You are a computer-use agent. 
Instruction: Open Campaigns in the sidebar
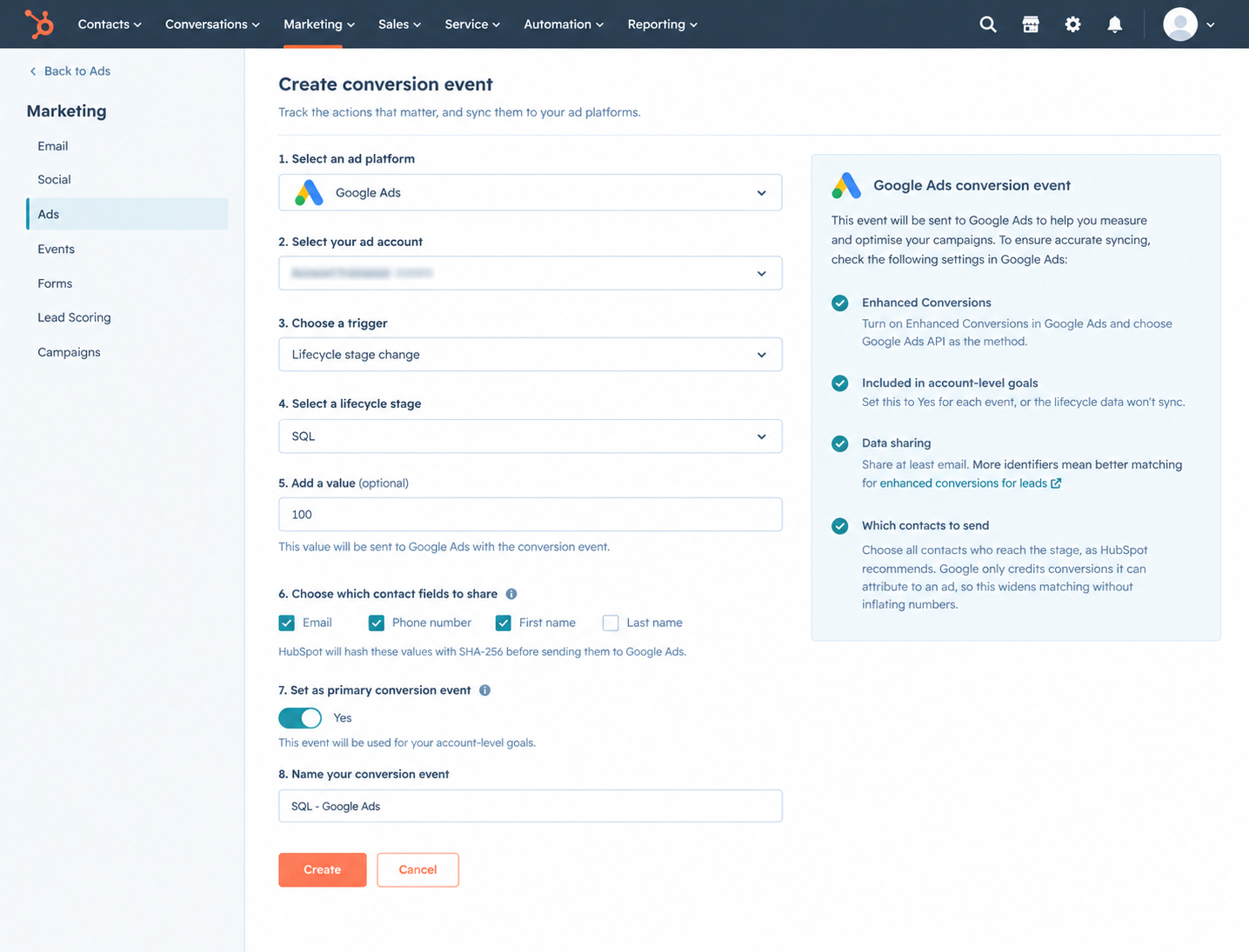point(69,352)
